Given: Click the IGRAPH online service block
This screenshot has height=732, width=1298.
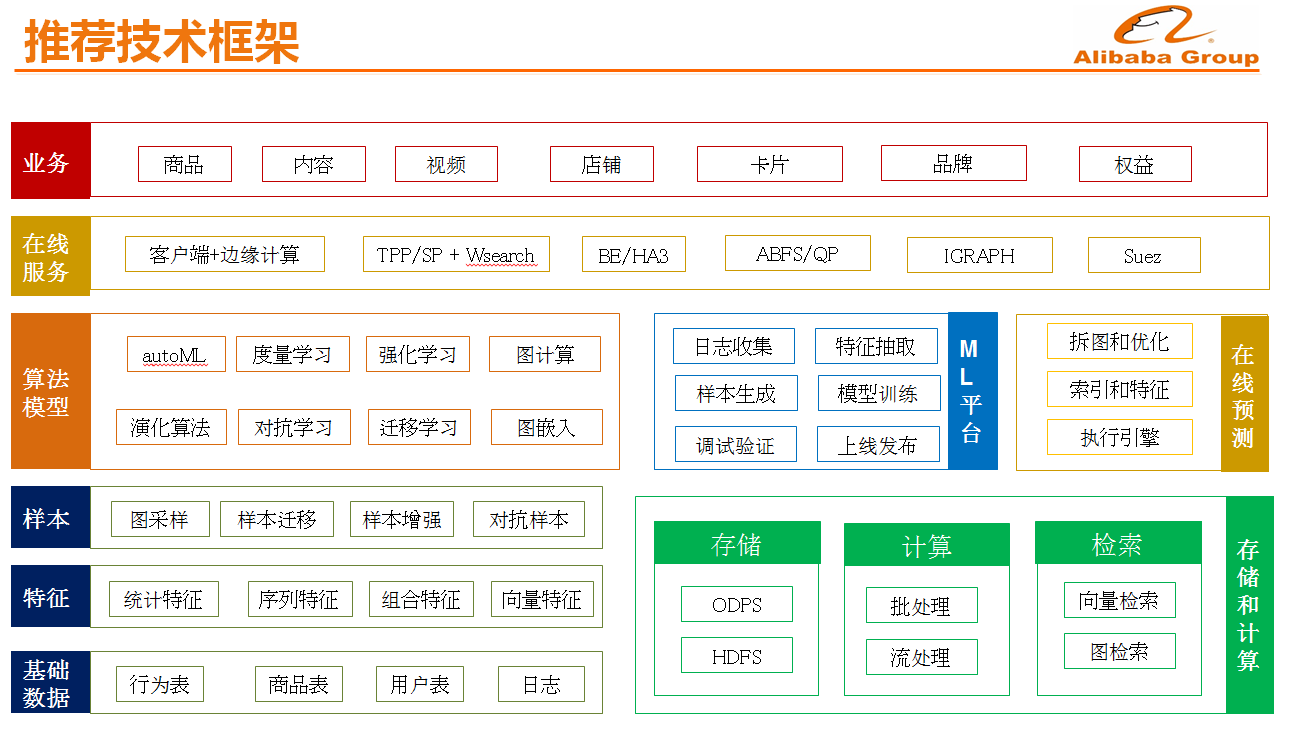Looking at the screenshot, I should [979, 254].
